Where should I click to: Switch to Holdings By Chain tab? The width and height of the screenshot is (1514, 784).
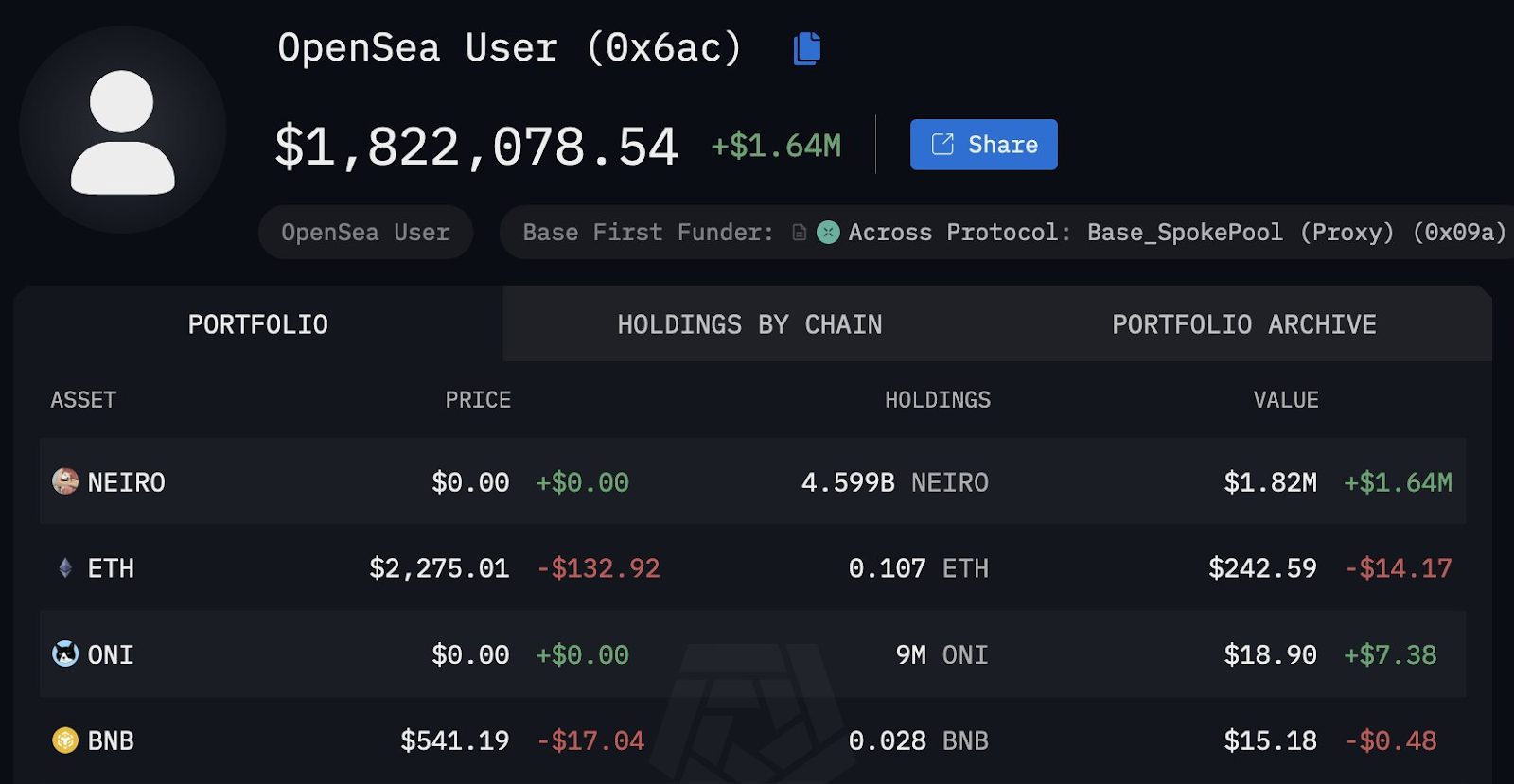click(x=749, y=324)
